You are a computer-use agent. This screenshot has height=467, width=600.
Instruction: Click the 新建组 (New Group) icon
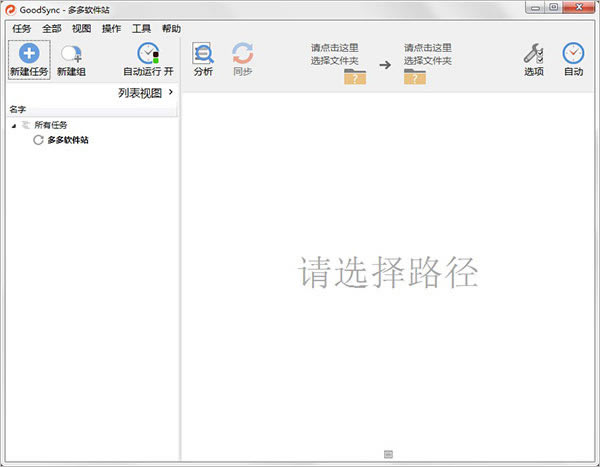tap(71, 54)
